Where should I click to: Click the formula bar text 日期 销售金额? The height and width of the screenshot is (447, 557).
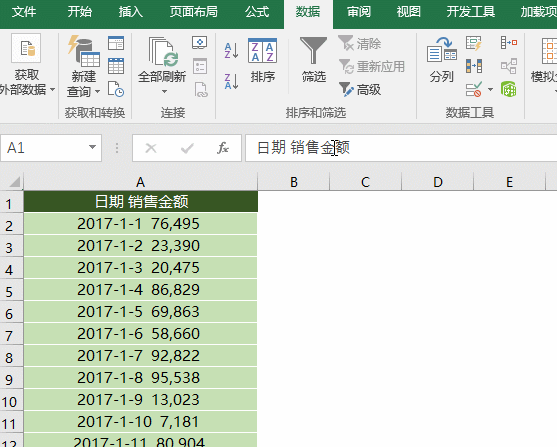tap(303, 147)
